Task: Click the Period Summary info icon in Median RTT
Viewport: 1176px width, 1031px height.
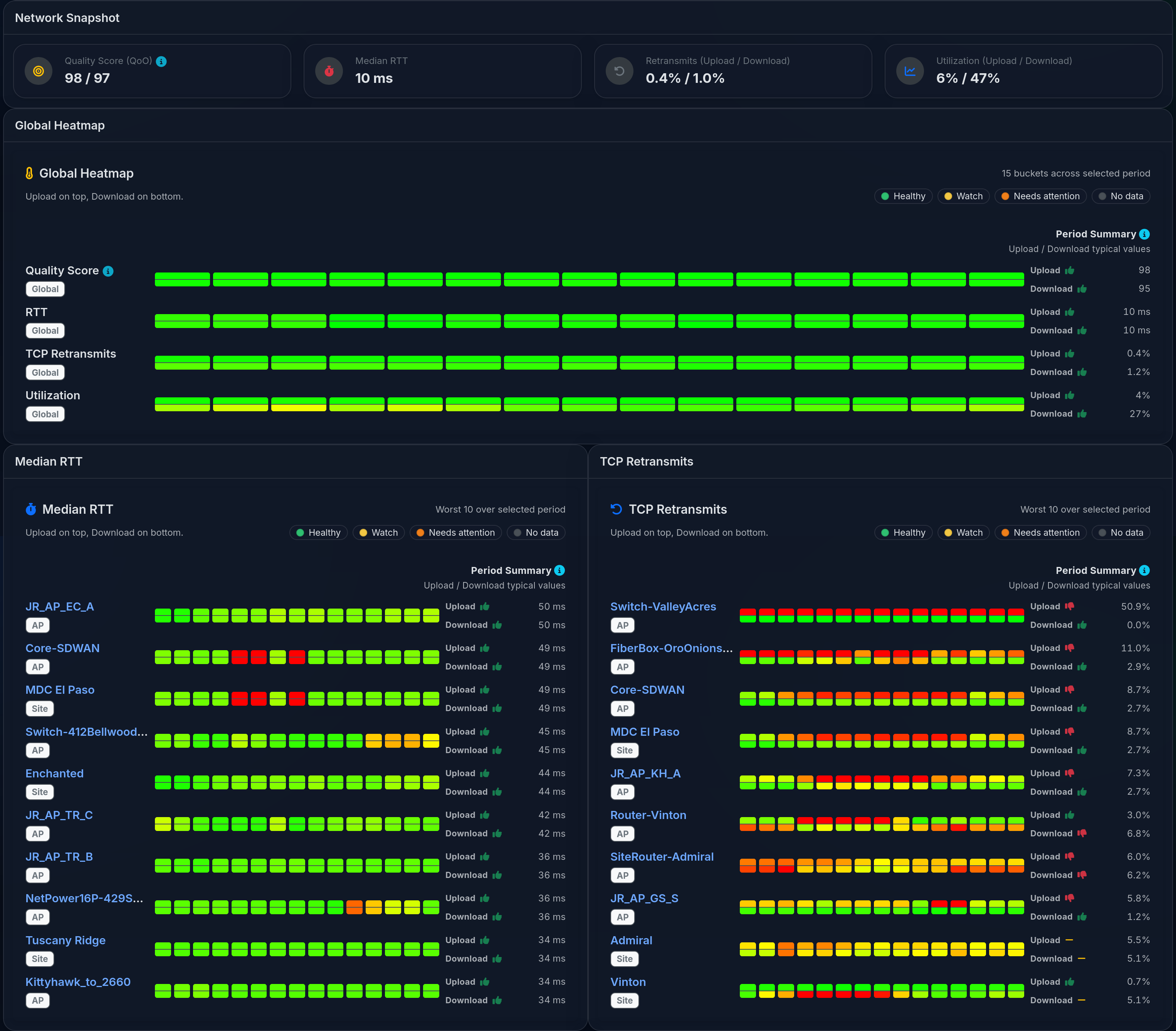Action: tap(559, 570)
